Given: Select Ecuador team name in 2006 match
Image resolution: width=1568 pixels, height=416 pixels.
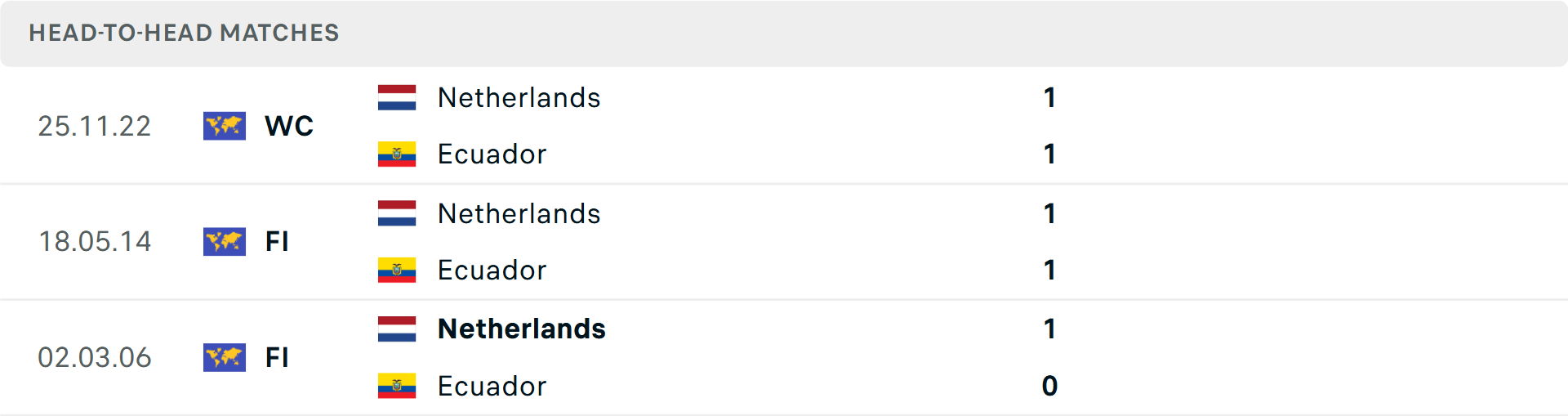Looking at the screenshot, I should (x=492, y=386).
